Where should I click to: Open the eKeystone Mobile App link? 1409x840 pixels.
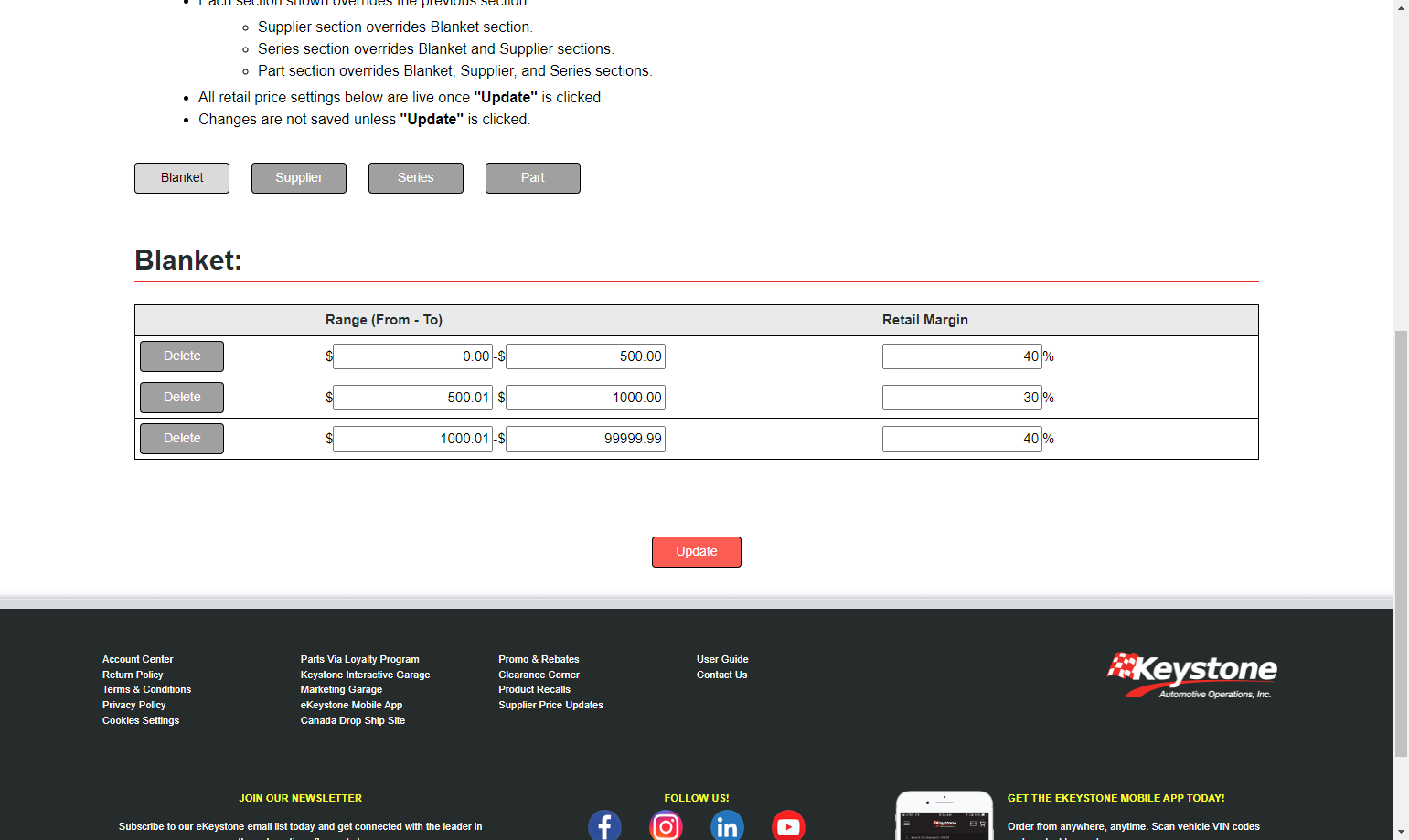(x=351, y=705)
